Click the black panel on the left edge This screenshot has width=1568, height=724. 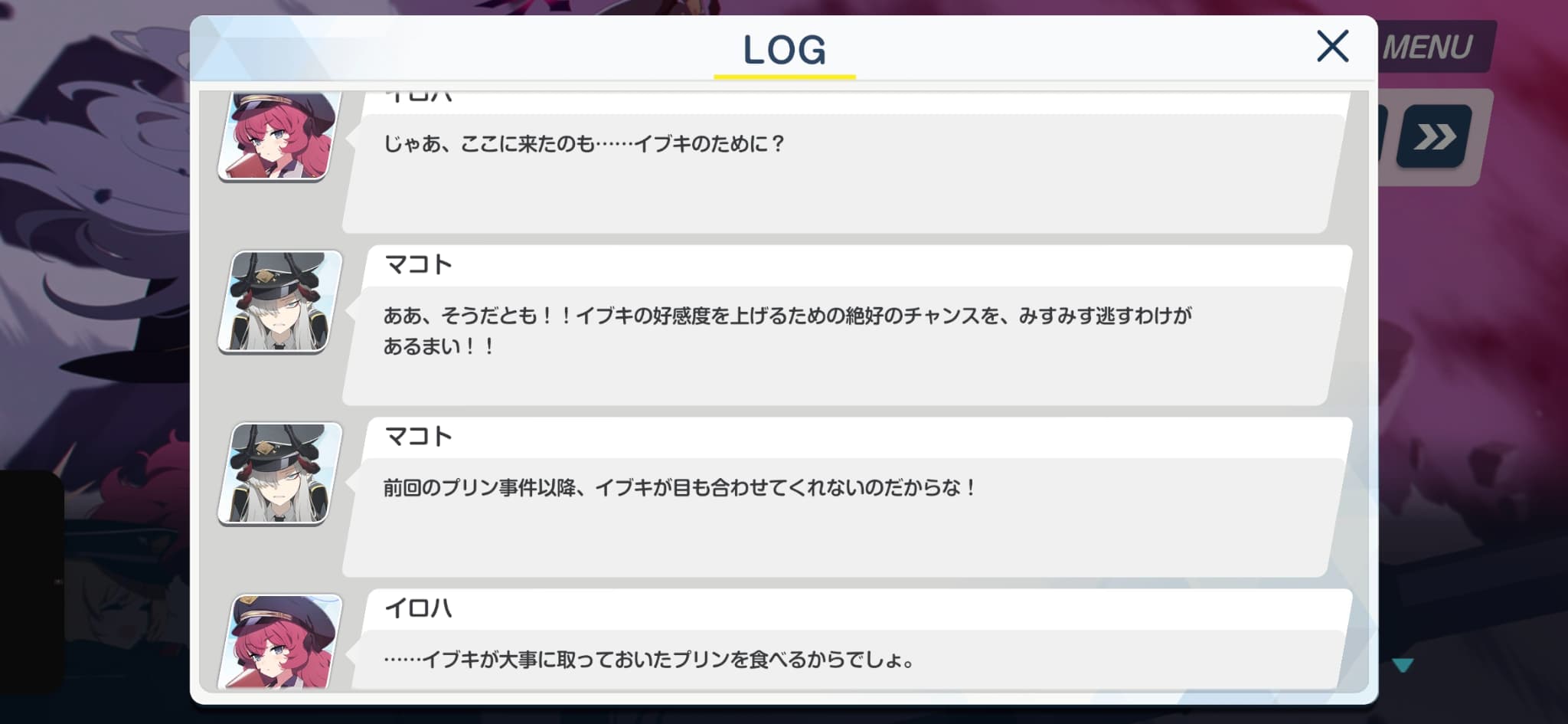click(31, 582)
